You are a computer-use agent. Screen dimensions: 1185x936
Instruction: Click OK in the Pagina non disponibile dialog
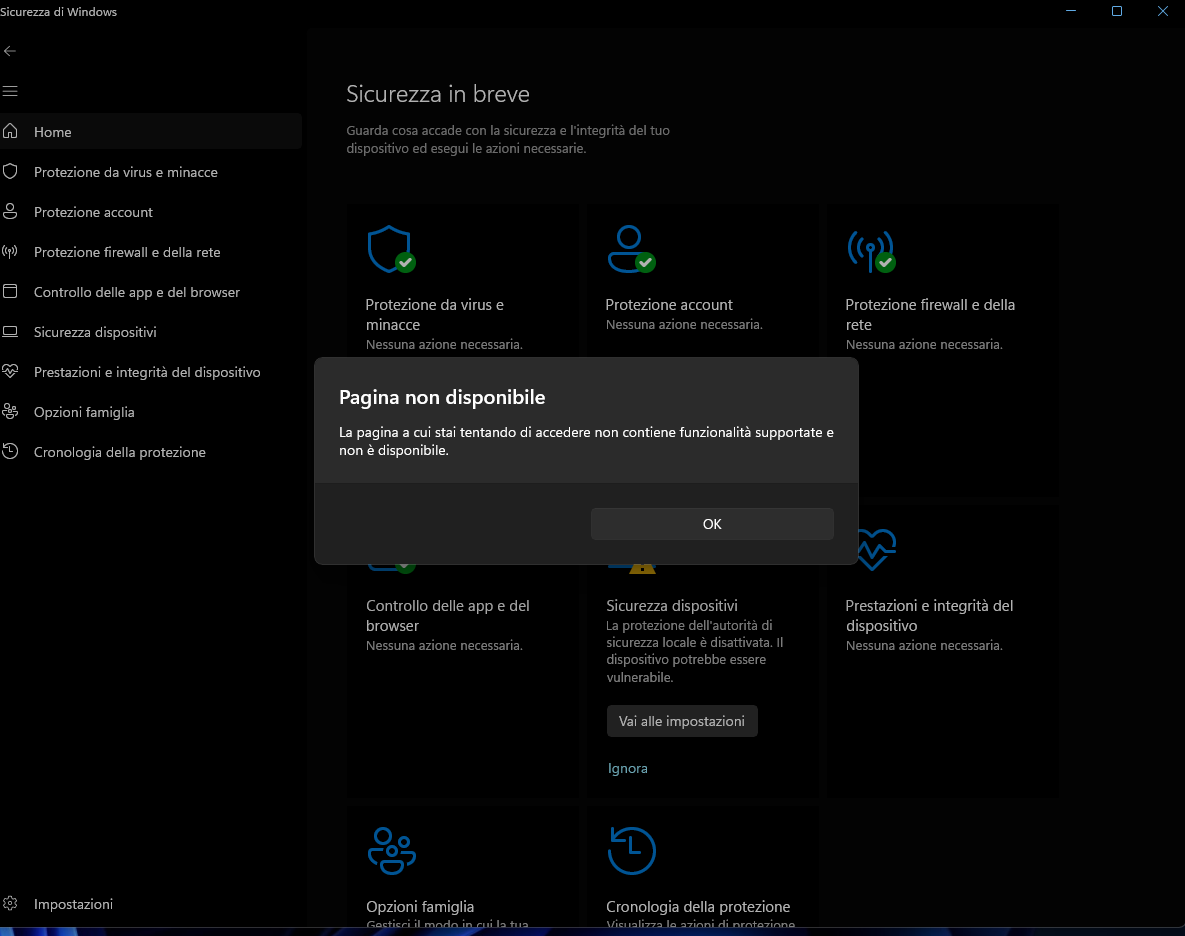pyautogui.click(x=712, y=524)
